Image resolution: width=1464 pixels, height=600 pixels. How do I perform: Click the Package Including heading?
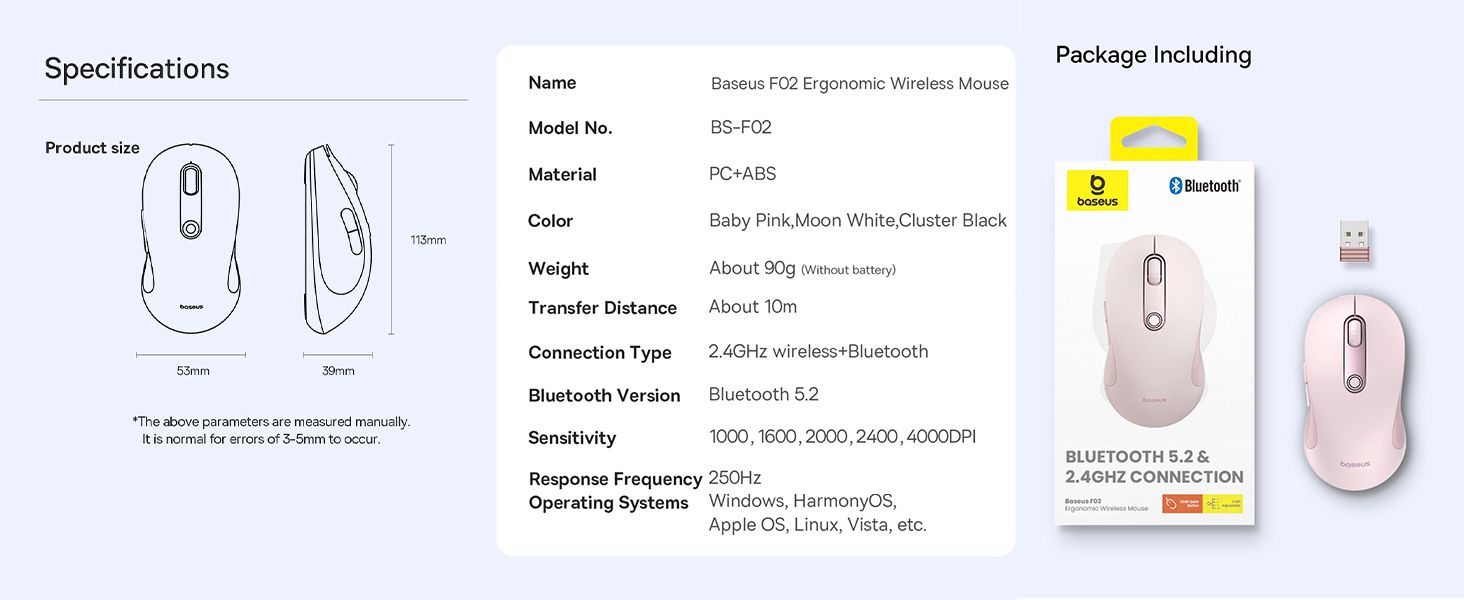pos(1153,55)
